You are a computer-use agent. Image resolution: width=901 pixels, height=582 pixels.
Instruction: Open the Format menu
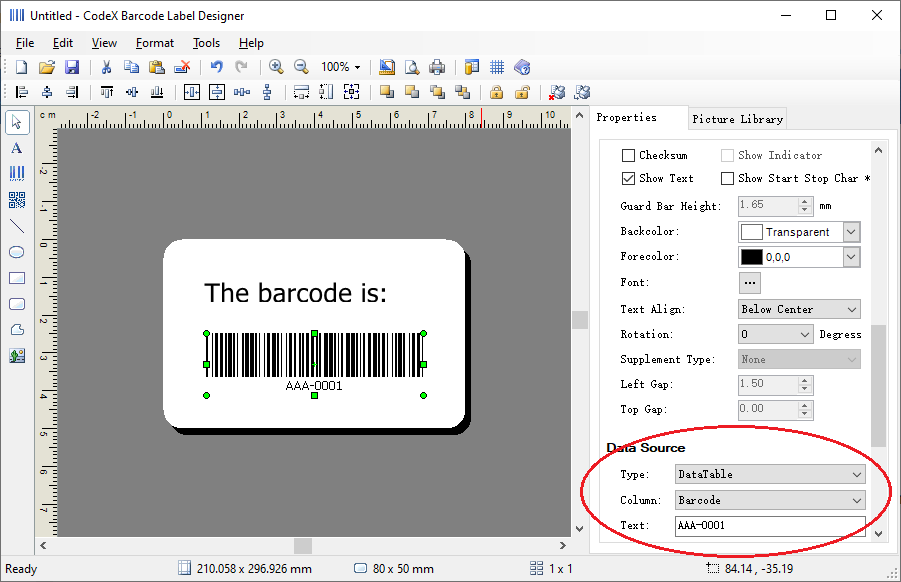coord(155,43)
